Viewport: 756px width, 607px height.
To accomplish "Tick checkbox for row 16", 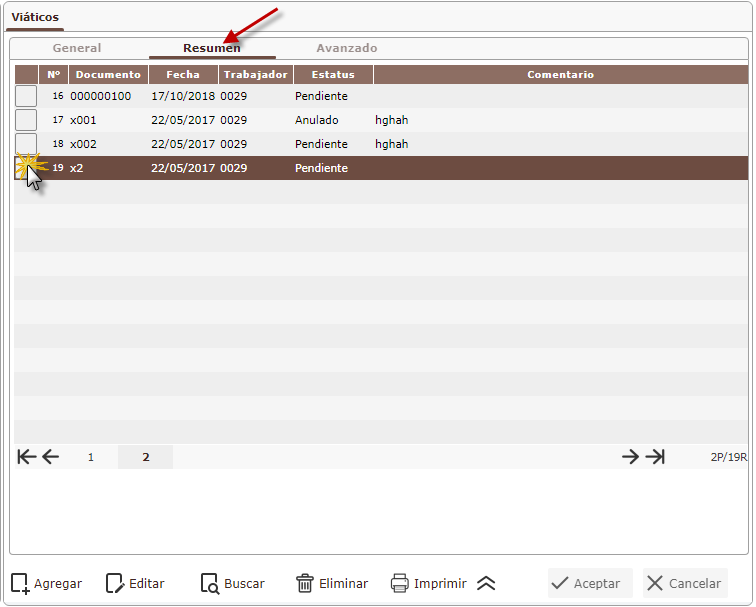I will point(26,96).
